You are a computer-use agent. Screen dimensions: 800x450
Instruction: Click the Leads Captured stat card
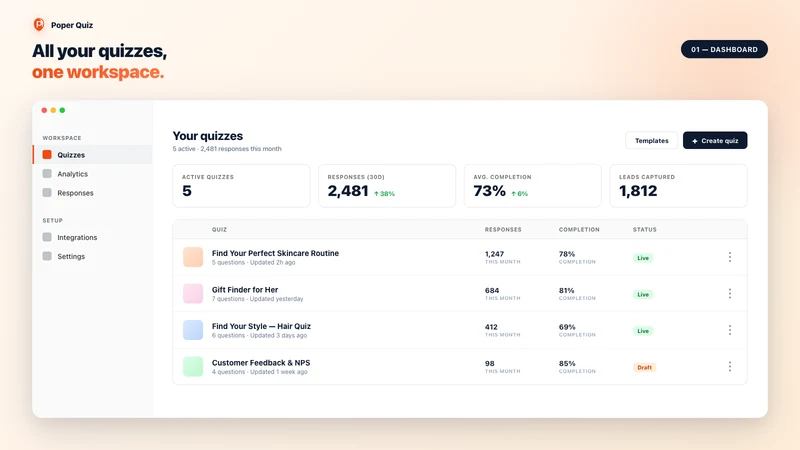point(679,186)
